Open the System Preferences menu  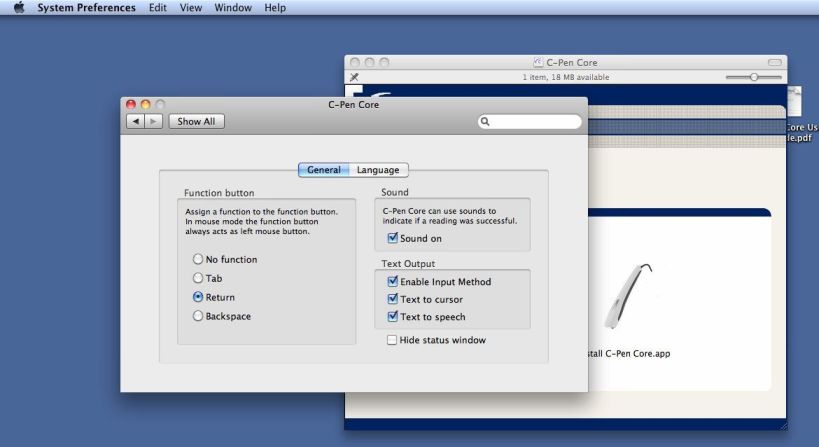point(86,7)
